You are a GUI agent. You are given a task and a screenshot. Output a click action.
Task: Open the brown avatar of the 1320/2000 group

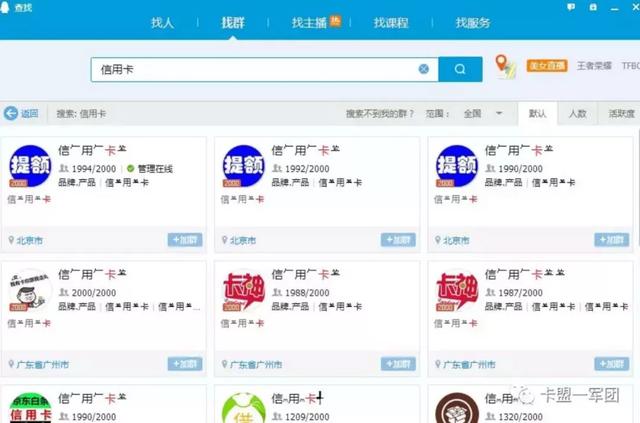(457, 408)
